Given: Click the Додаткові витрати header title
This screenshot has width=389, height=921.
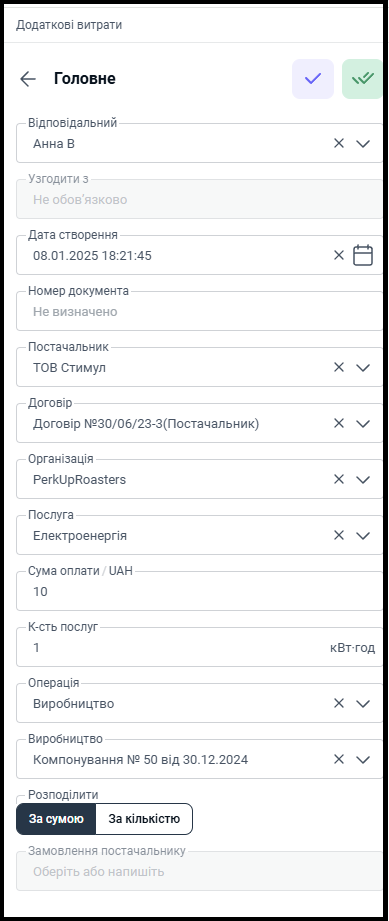Looking at the screenshot, I should point(69,25).
